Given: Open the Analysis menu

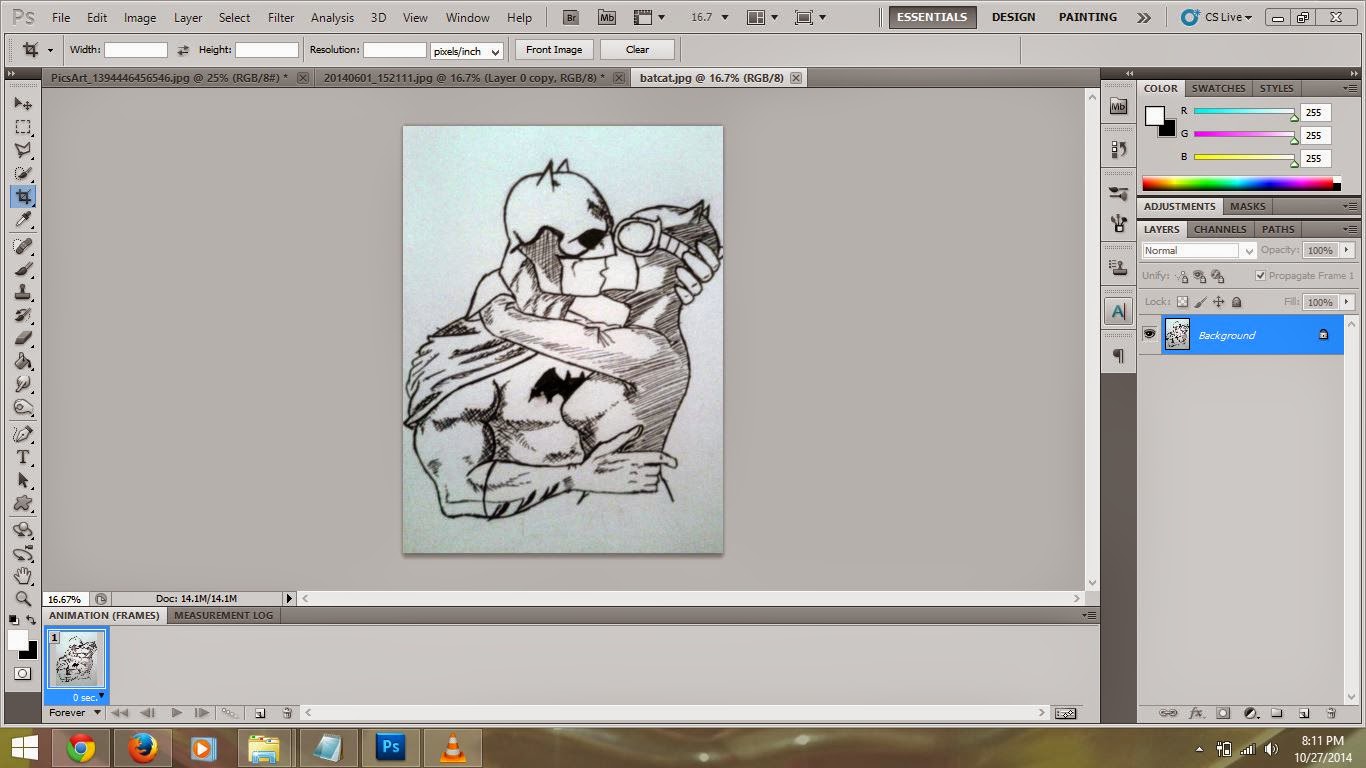Looking at the screenshot, I should [332, 17].
